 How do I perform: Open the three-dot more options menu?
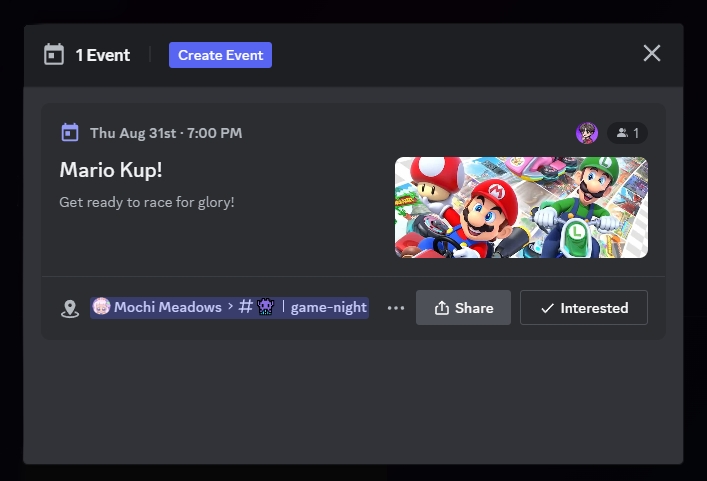pyautogui.click(x=396, y=308)
